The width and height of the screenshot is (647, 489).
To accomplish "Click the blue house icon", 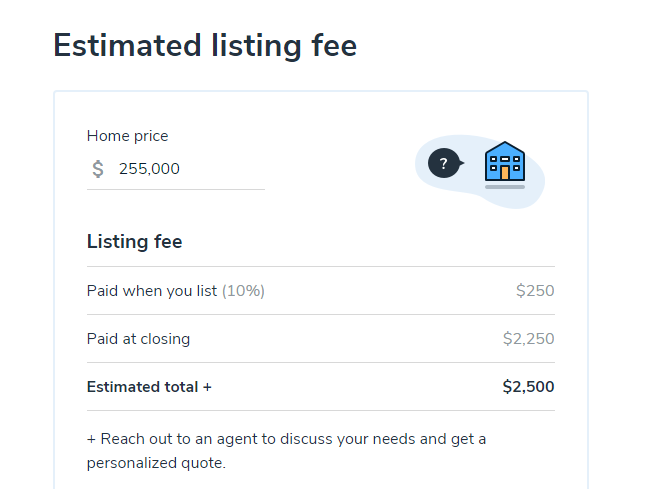I will coord(504,160).
